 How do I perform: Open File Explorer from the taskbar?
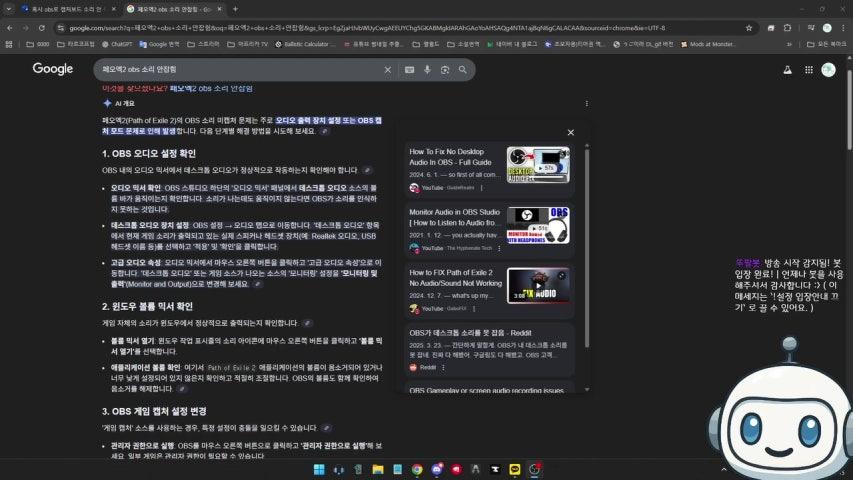coord(378,469)
